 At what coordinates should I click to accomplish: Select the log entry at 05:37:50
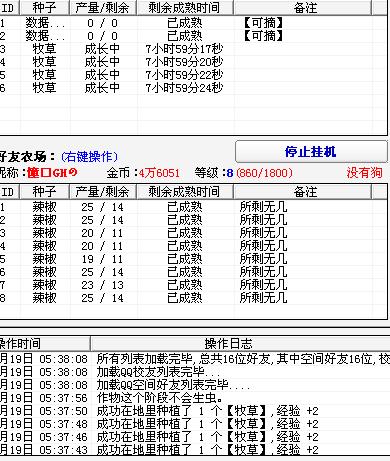[x=195, y=411]
